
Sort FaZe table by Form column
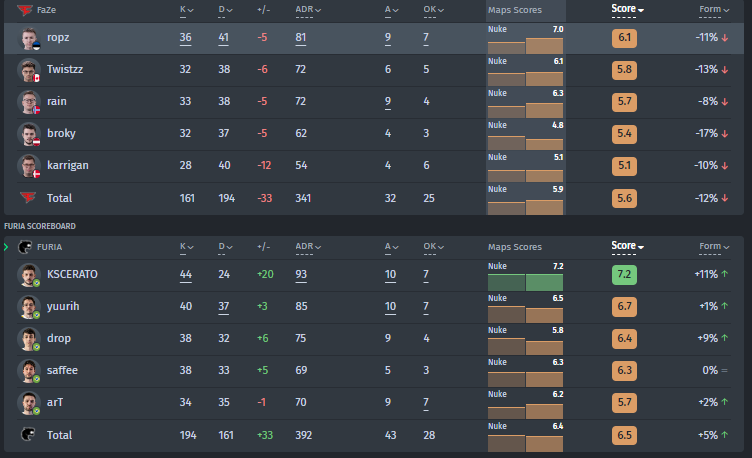pyautogui.click(x=714, y=10)
